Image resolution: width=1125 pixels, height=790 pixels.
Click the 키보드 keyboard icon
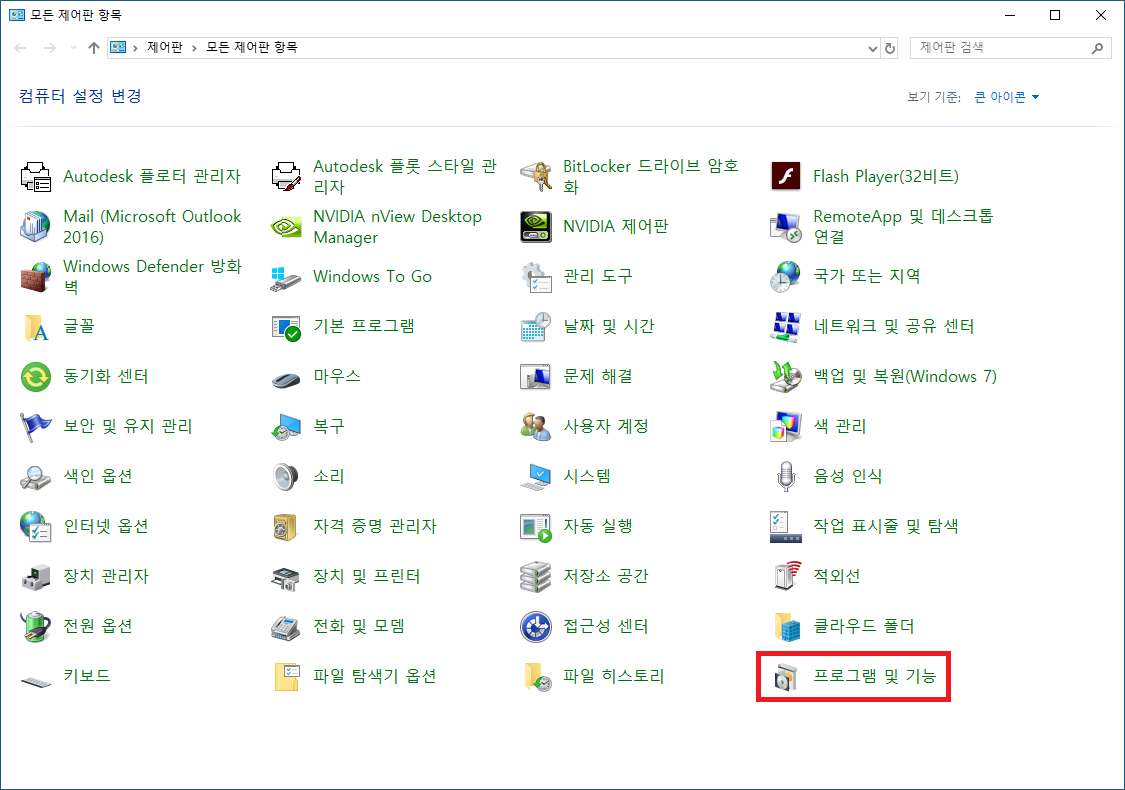pos(35,681)
